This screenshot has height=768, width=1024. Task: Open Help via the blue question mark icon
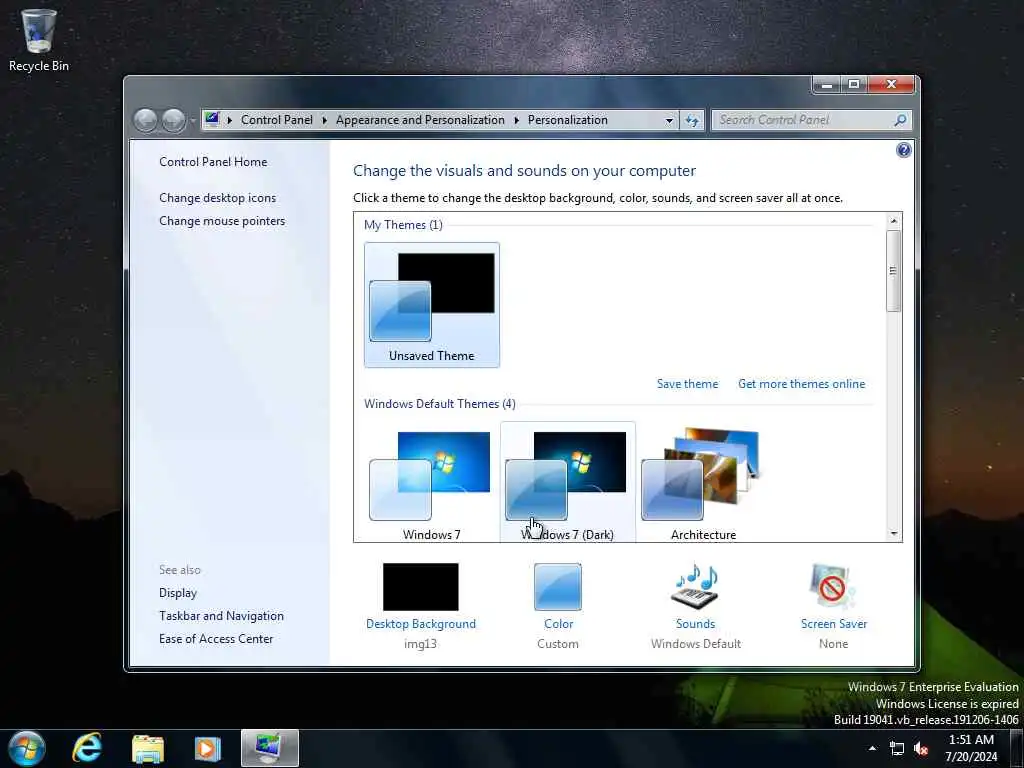pos(903,150)
